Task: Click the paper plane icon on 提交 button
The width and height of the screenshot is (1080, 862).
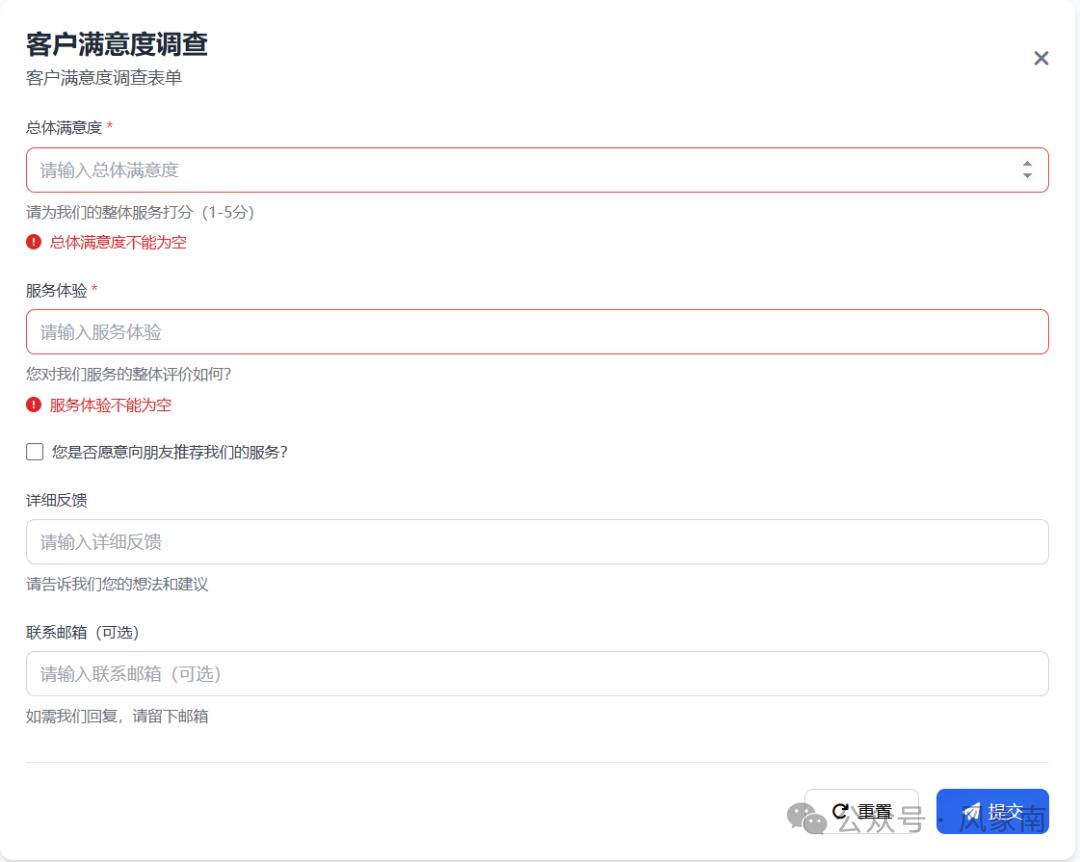Action: (971, 811)
